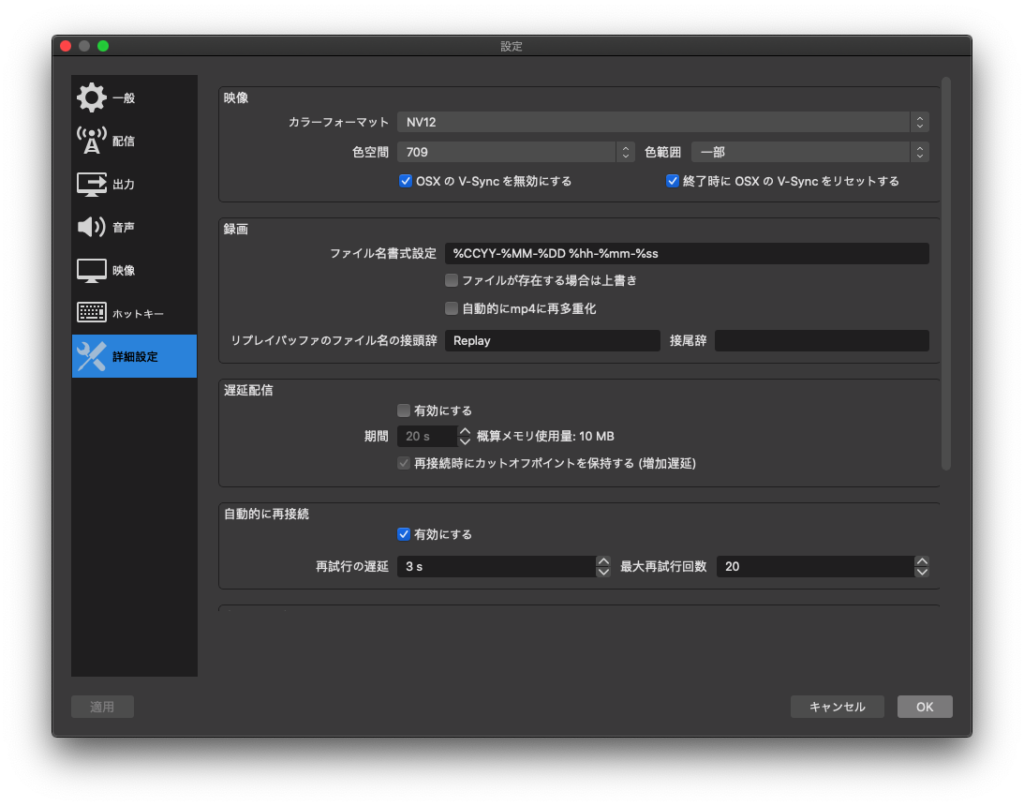Select the 出力 sidebar label
The image size is (1024, 806).
coord(123,184)
